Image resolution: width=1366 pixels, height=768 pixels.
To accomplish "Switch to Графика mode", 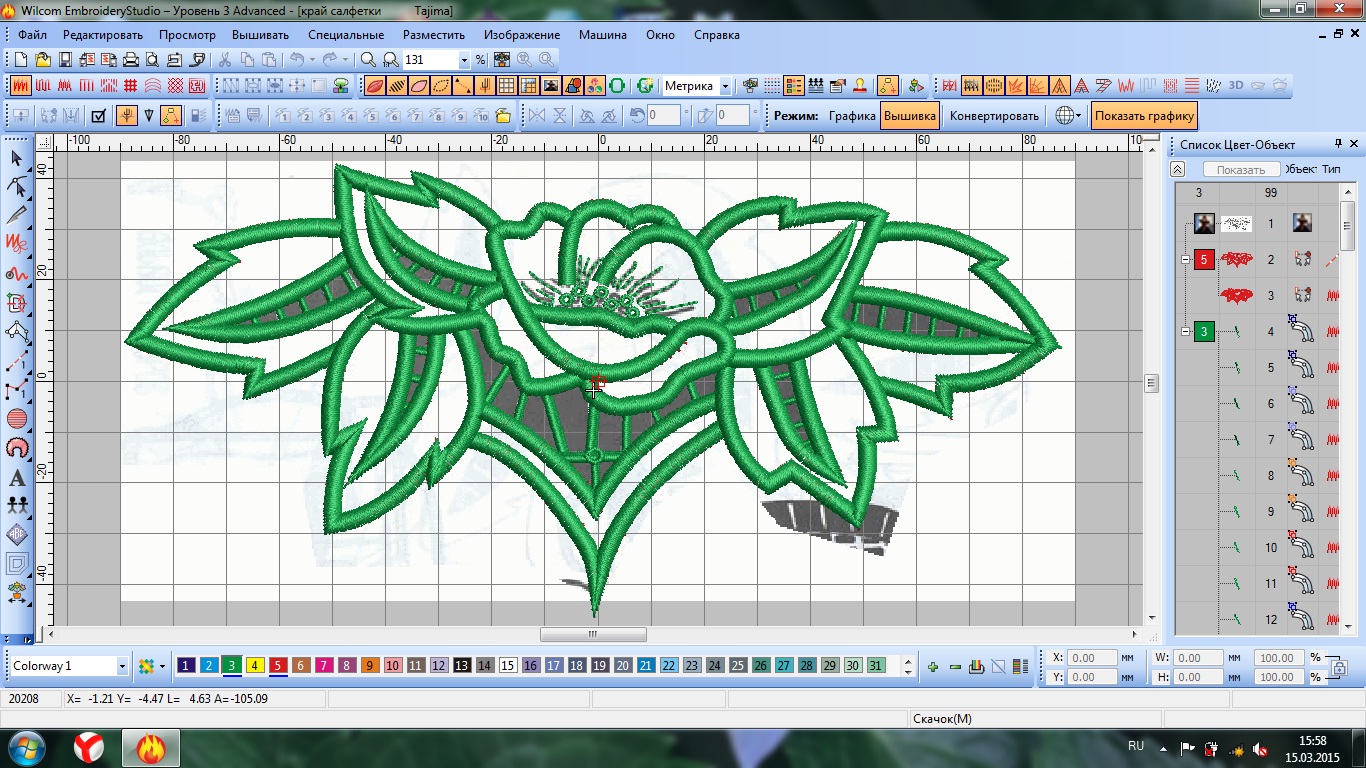I will click(x=852, y=116).
